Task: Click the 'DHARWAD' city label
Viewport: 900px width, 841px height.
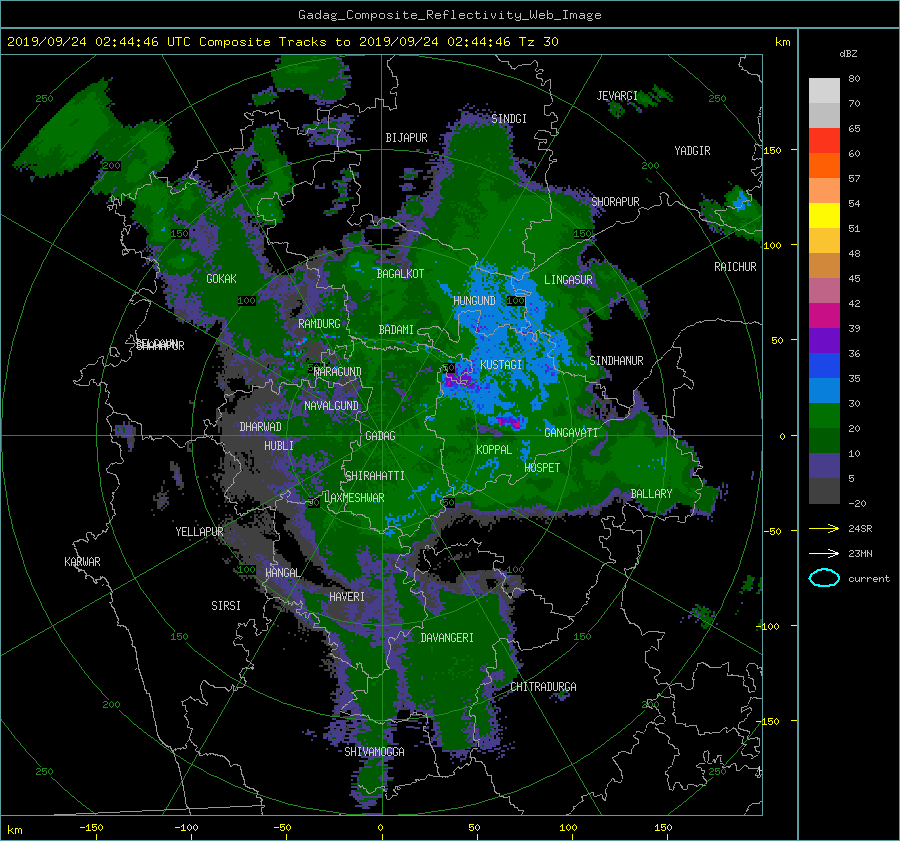Action: pyautogui.click(x=260, y=427)
